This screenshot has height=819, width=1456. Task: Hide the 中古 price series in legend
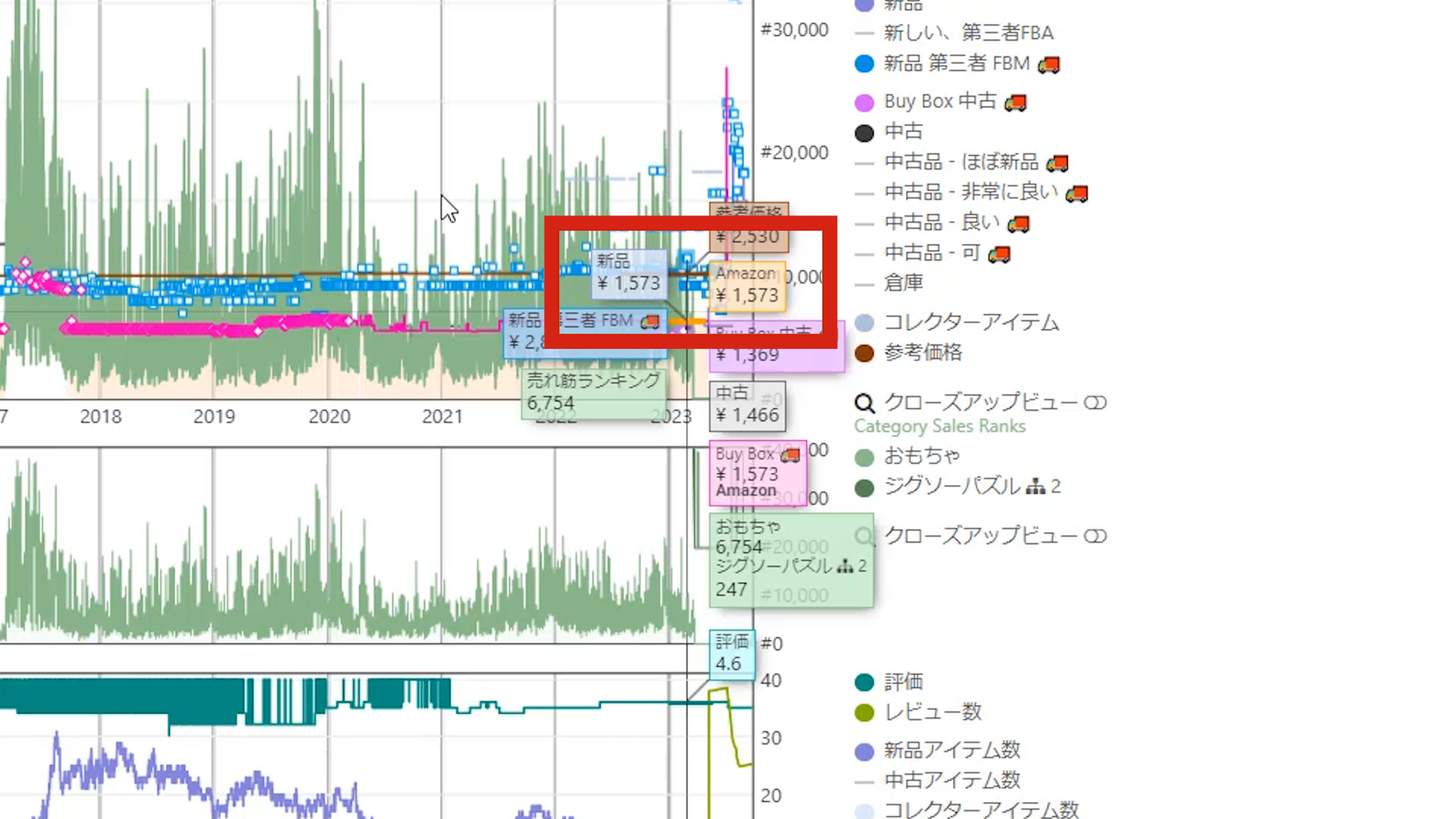pos(902,132)
